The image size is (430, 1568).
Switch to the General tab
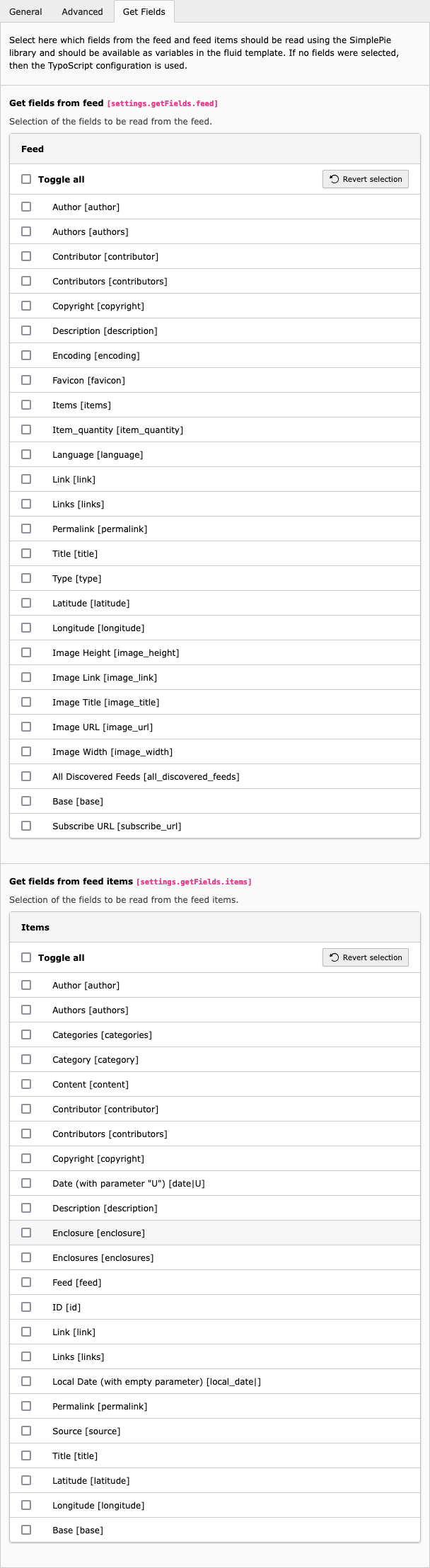pos(25,11)
